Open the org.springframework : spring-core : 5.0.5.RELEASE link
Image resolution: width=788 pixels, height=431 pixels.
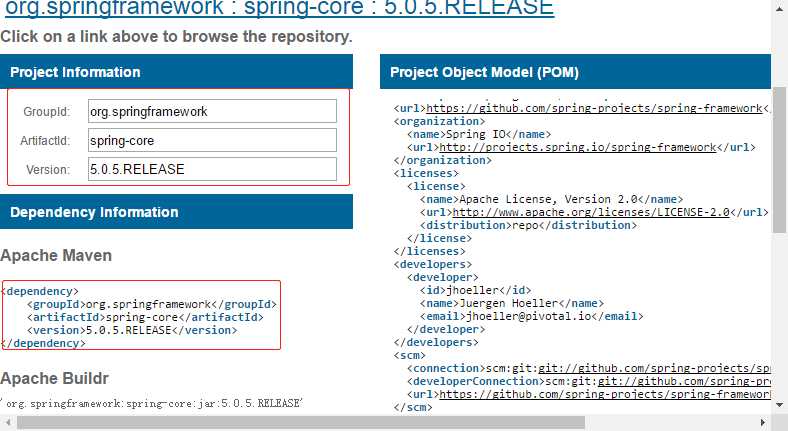(x=279, y=9)
